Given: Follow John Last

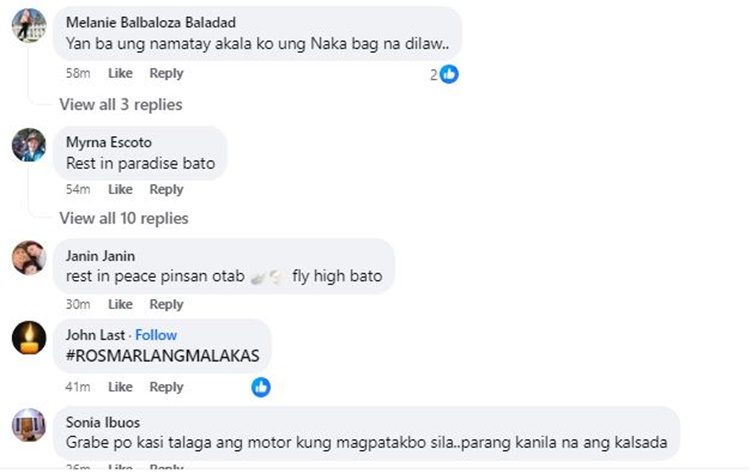Looking at the screenshot, I should [156, 335].
